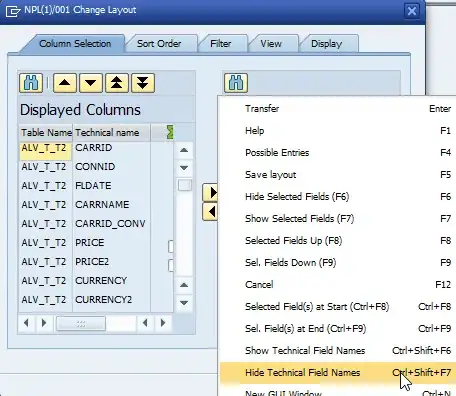Screen dimensions: 456x396
Task: Click lower scroll-down arrow of column list
Action: click(x=184, y=303)
